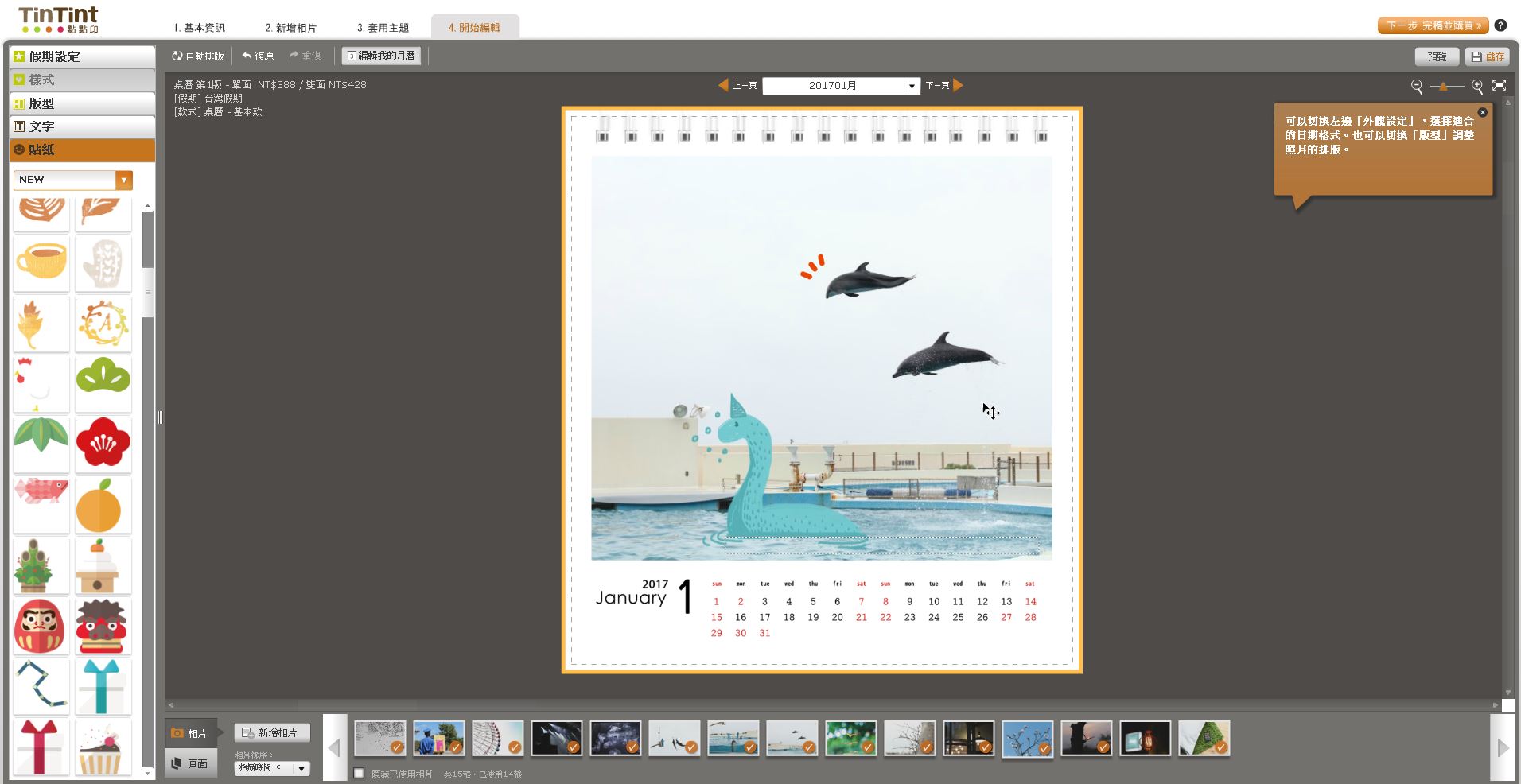1521x784 pixels.
Task: Click the fit-to-screen icon
Action: 1500,86
